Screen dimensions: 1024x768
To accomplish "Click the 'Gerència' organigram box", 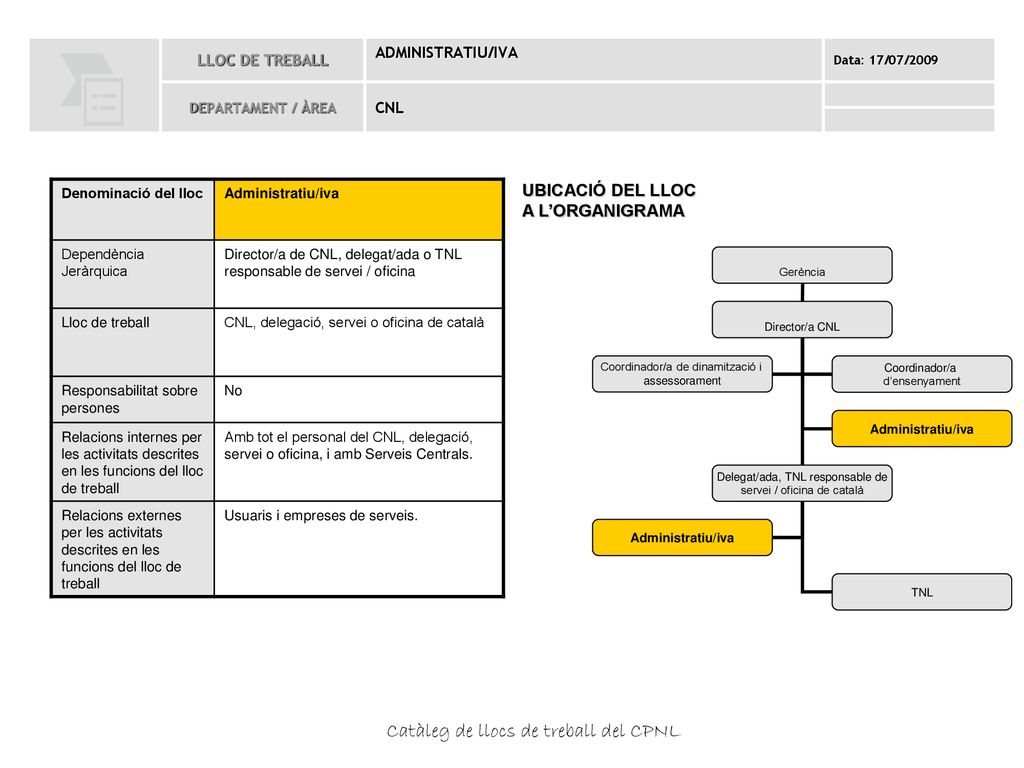I will 802,265.
